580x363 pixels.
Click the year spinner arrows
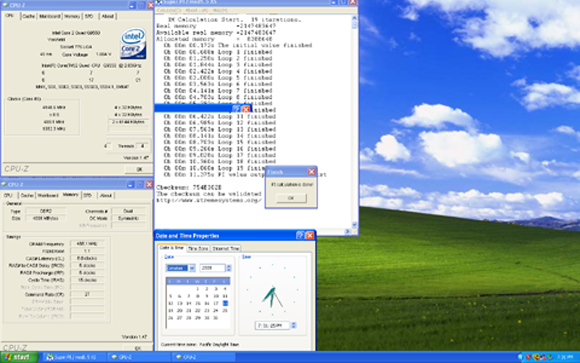coord(229,268)
